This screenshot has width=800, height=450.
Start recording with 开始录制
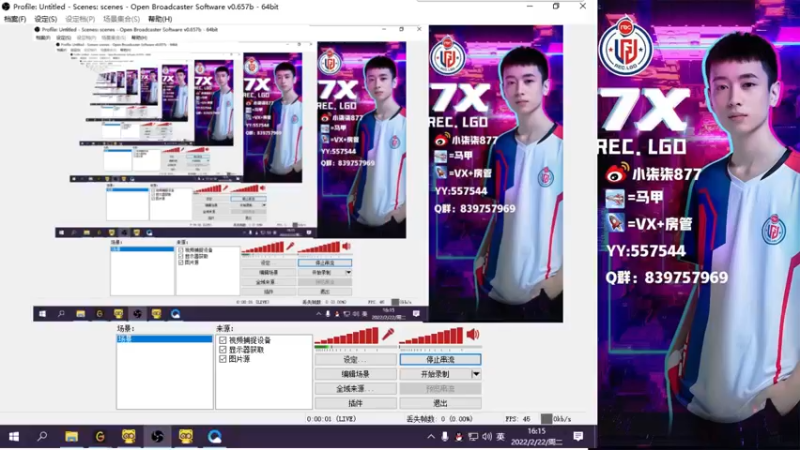tap(435, 374)
